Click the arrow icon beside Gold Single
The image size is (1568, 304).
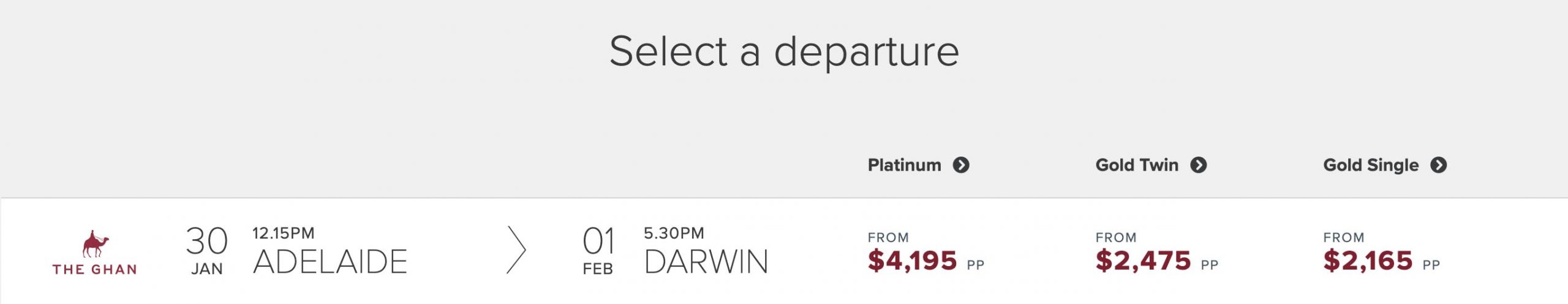coord(1438,165)
